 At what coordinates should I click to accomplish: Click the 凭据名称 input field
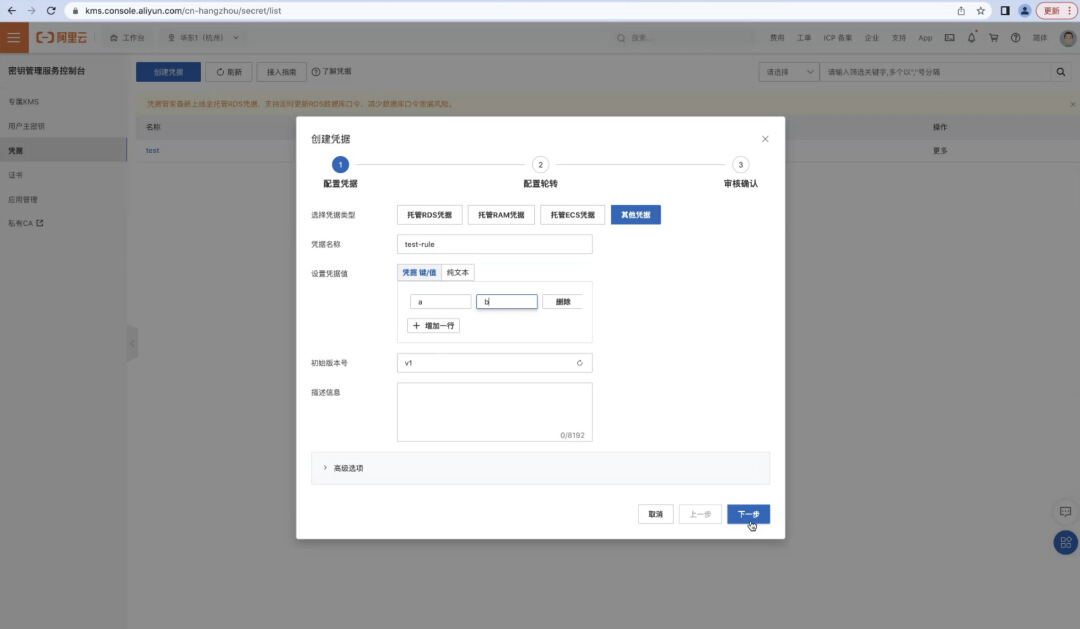click(x=495, y=244)
